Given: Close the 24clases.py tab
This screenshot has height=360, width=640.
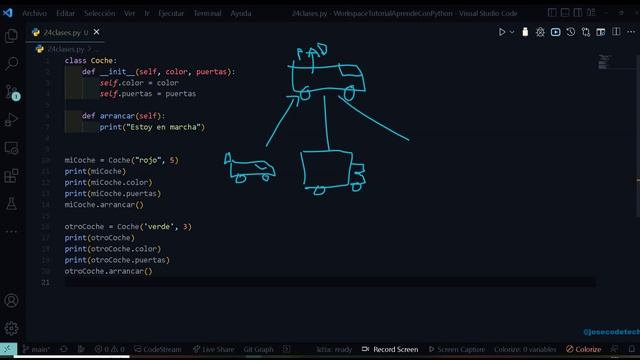Looking at the screenshot, I should [96, 32].
